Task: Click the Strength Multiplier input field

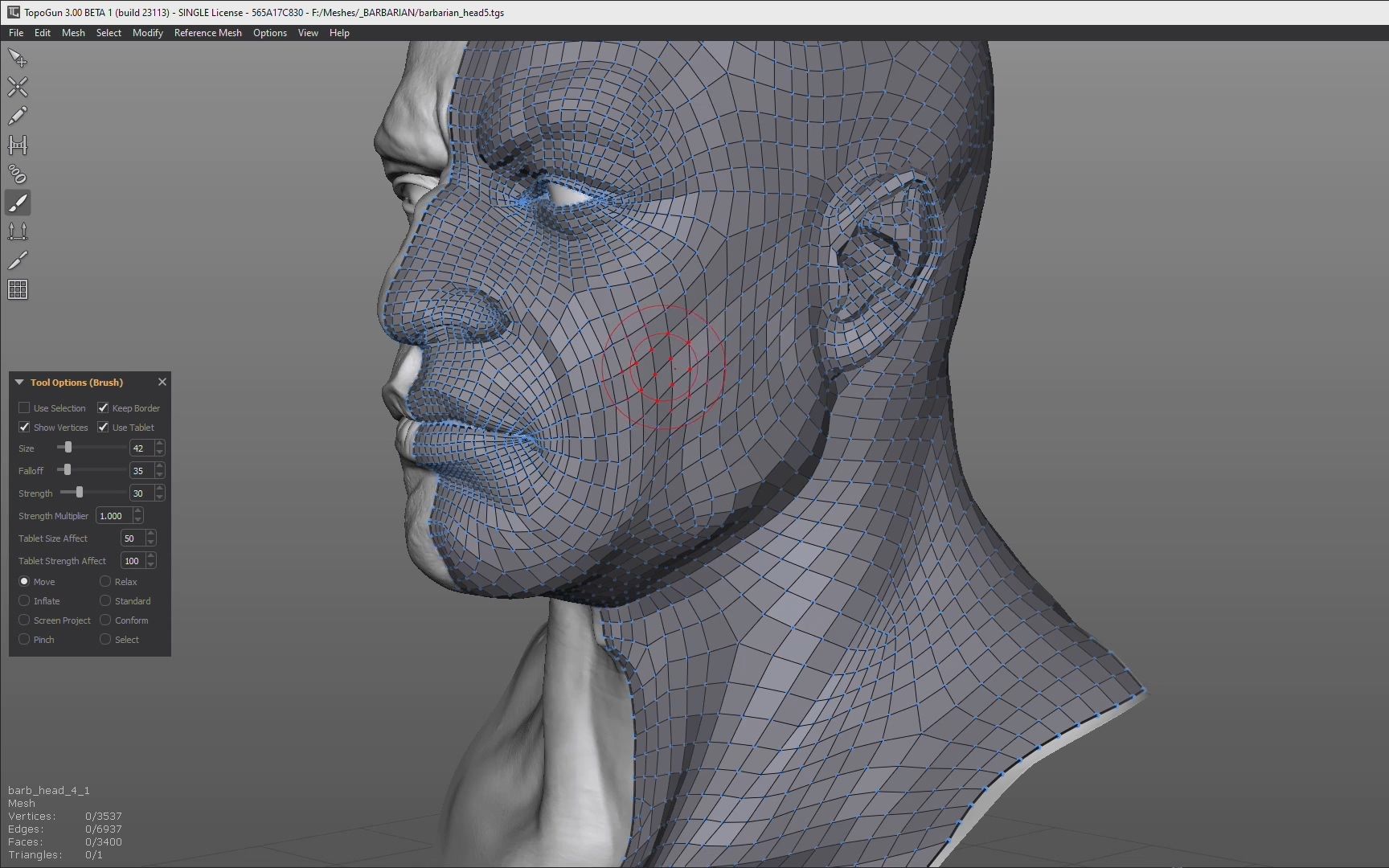Action: (x=113, y=516)
